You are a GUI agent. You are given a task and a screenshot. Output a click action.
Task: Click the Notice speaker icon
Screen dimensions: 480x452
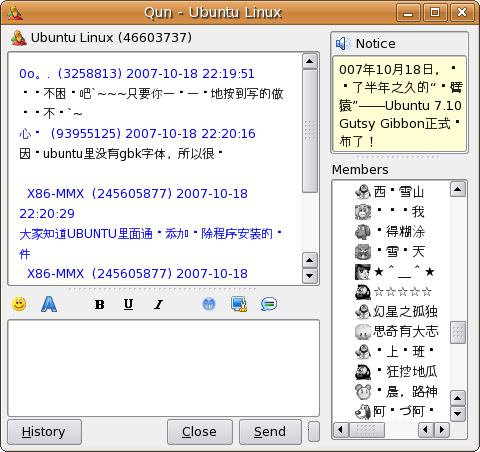coord(343,44)
